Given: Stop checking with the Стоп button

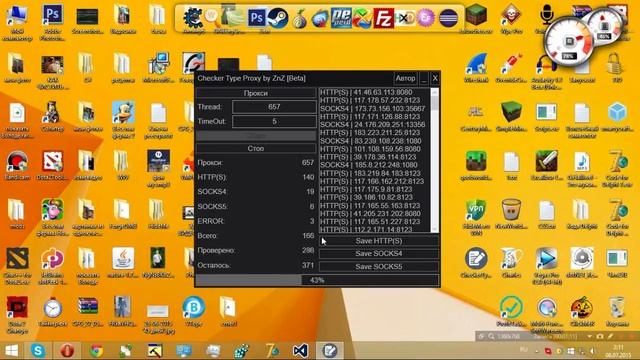Looking at the screenshot, I should [x=256, y=149].
